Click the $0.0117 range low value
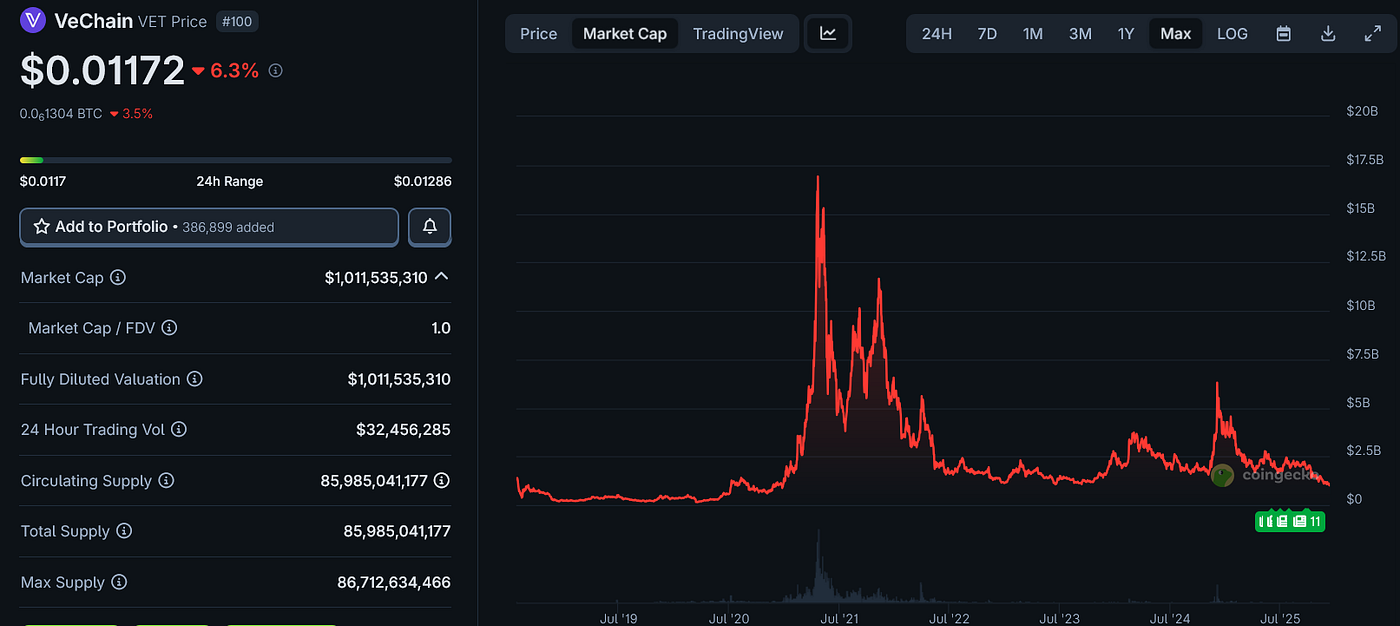The height and width of the screenshot is (626, 1400). click(43, 181)
